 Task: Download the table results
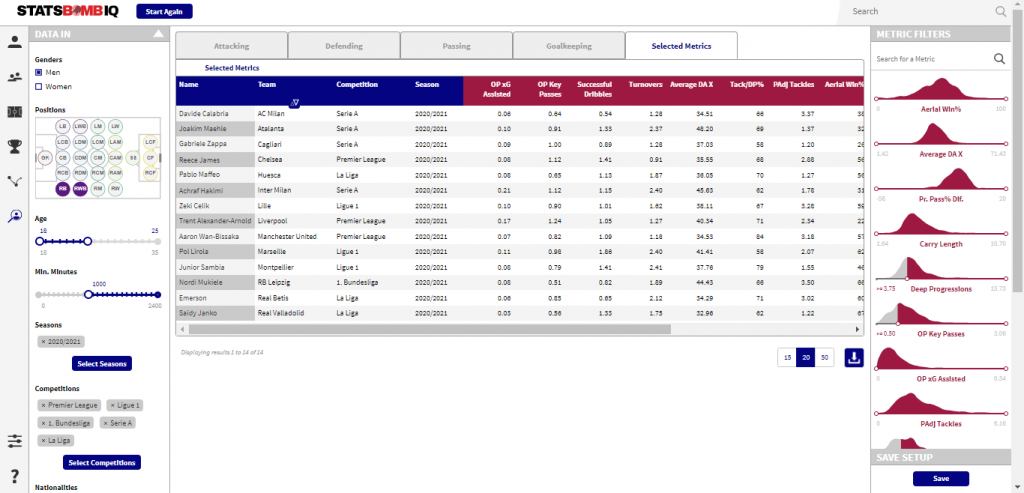click(x=854, y=357)
